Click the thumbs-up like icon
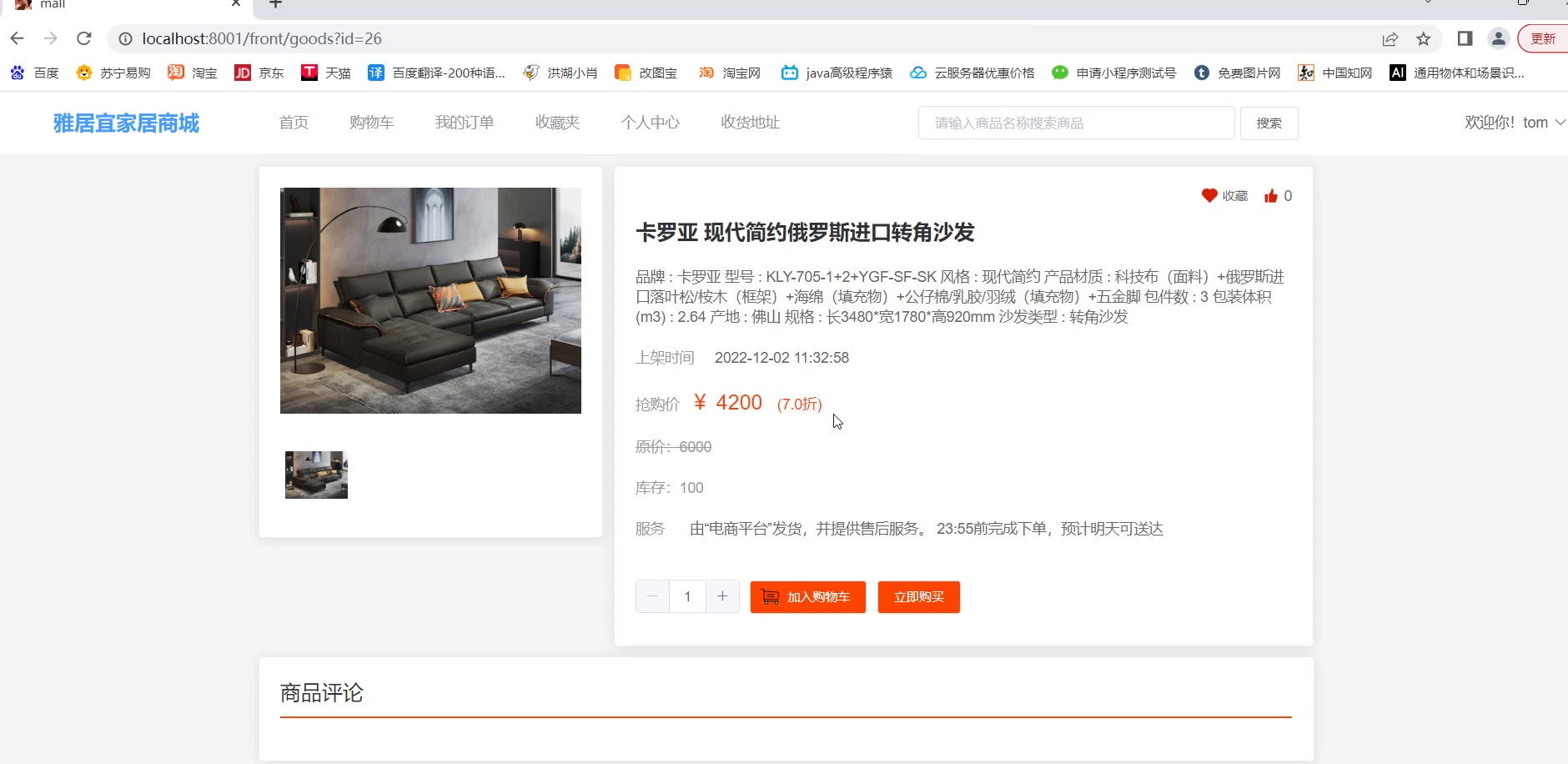The height and width of the screenshot is (764, 1568). 1270,196
